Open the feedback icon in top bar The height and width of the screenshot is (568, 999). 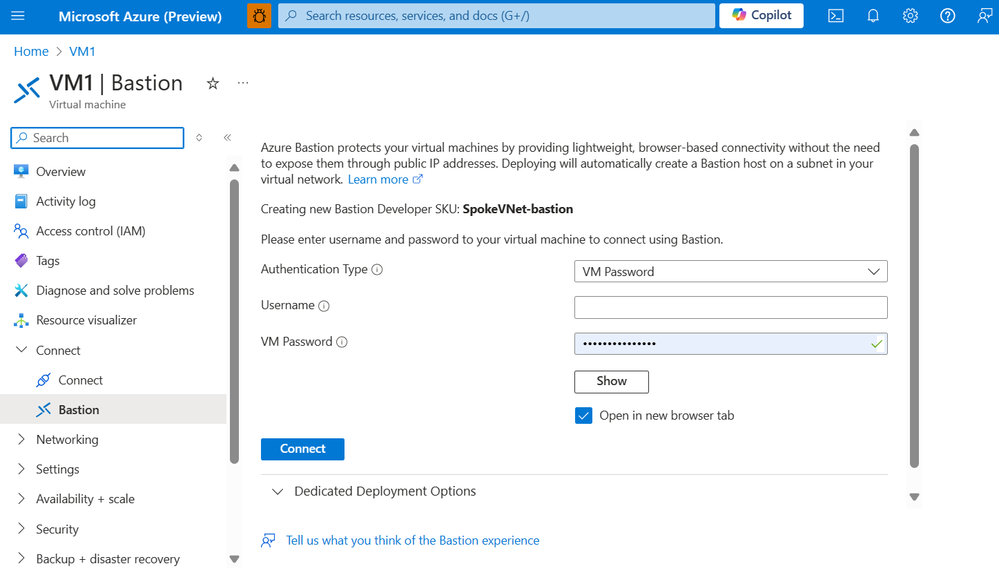click(985, 16)
